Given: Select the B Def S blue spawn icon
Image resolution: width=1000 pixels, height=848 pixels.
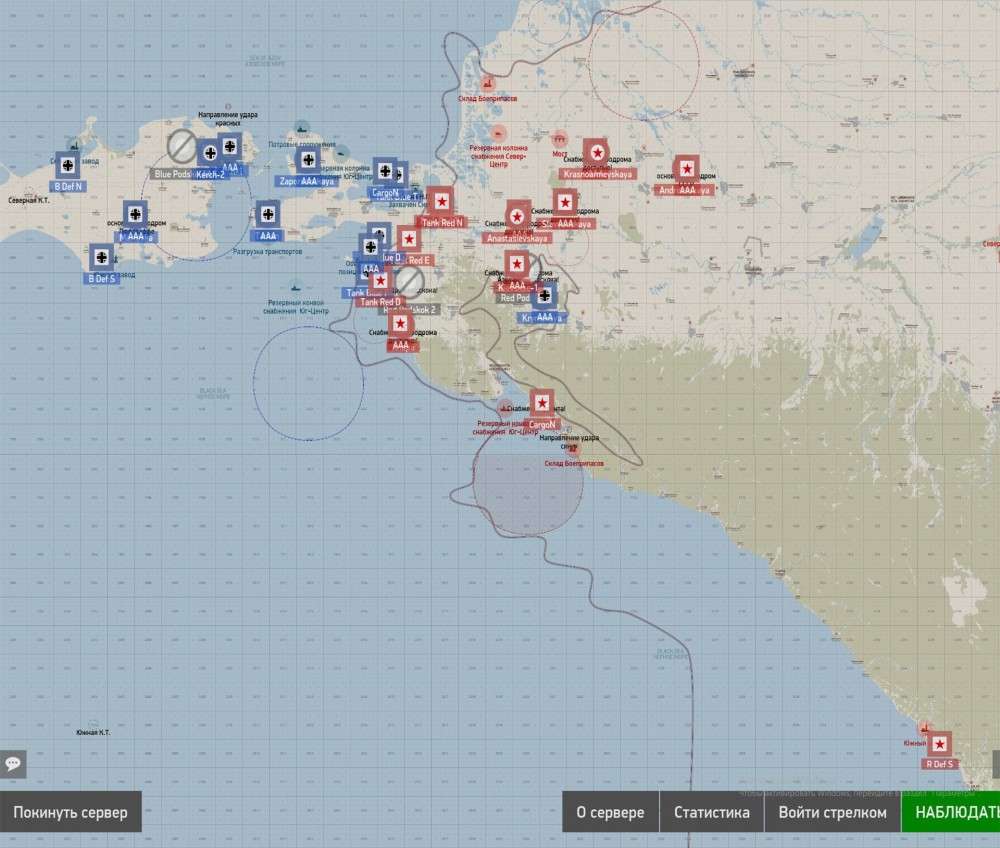Looking at the screenshot, I should (101, 258).
